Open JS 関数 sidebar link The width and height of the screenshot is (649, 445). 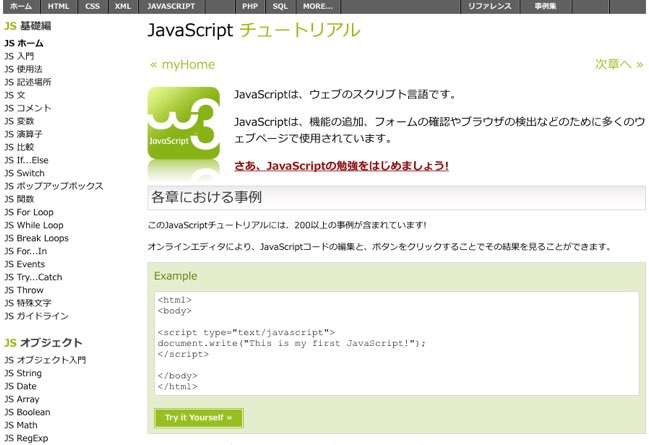point(19,199)
